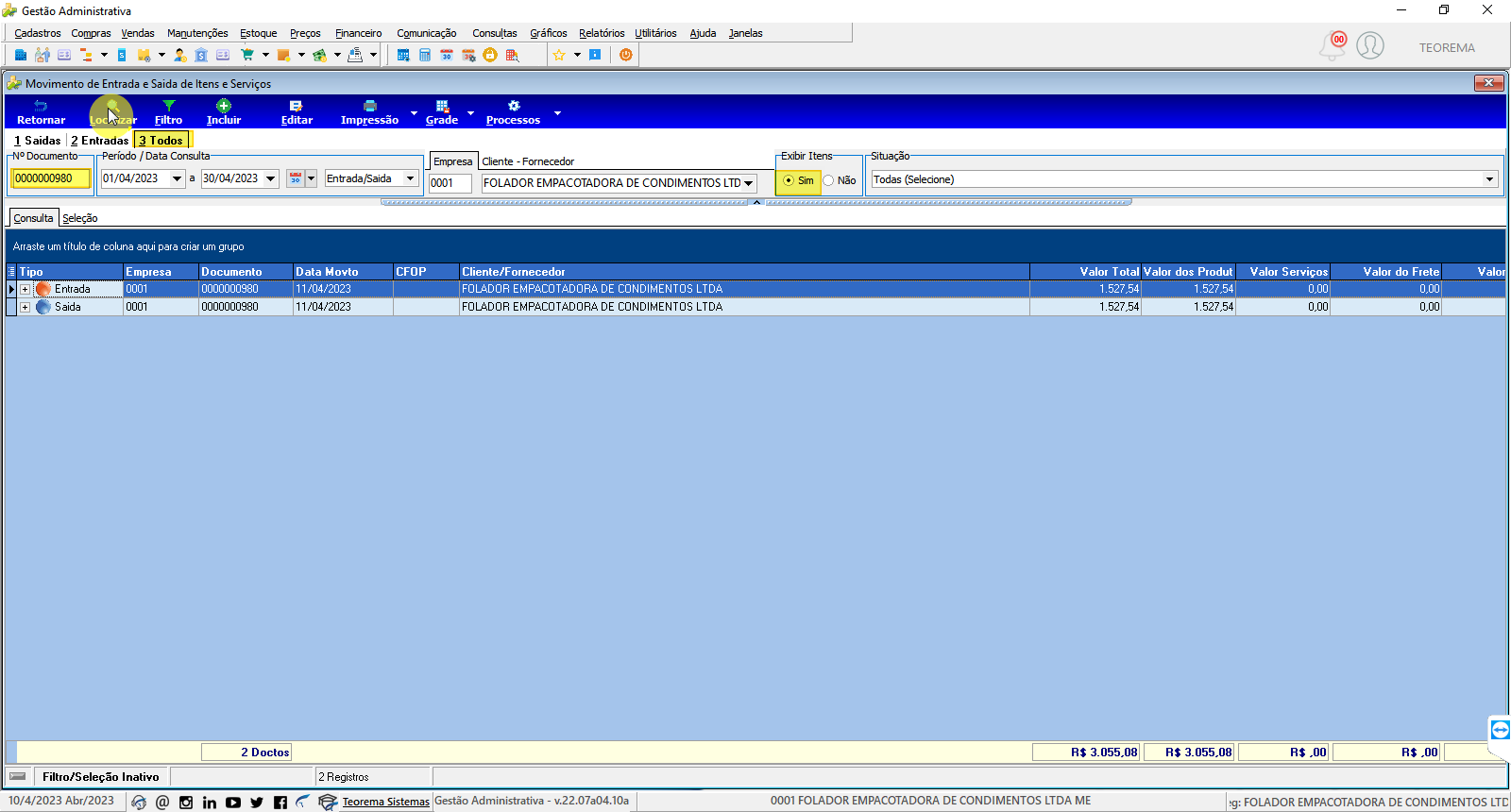The height and width of the screenshot is (812, 1511).
Task: Open the calculator toolbar icon
Action: (x=425, y=55)
